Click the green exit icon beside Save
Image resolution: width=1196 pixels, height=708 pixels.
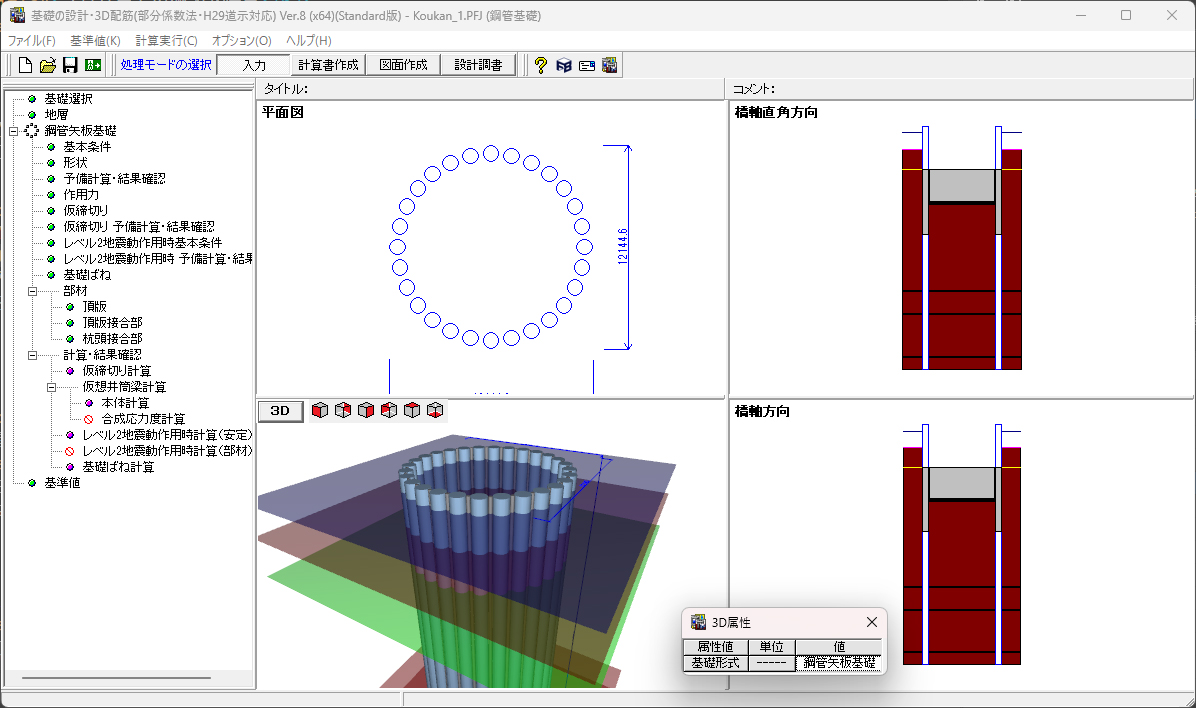[x=93, y=65]
